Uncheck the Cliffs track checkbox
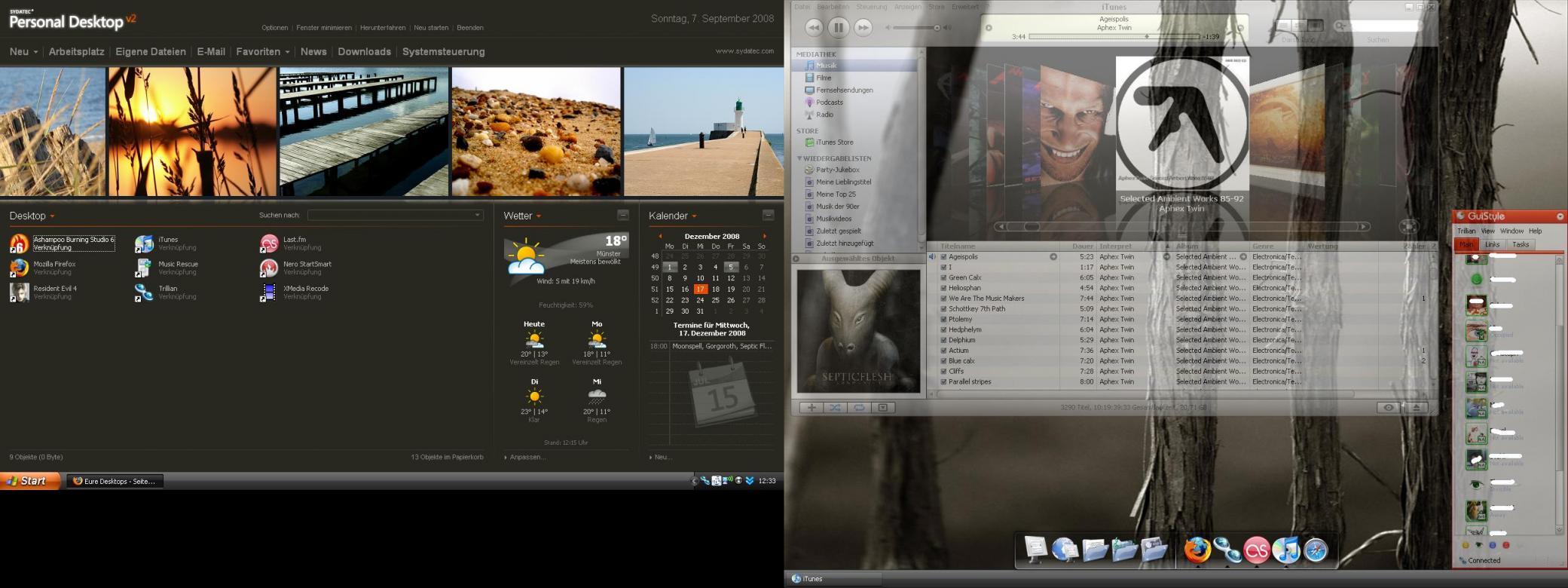Viewport: 1568px width, 588px height. point(943,371)
